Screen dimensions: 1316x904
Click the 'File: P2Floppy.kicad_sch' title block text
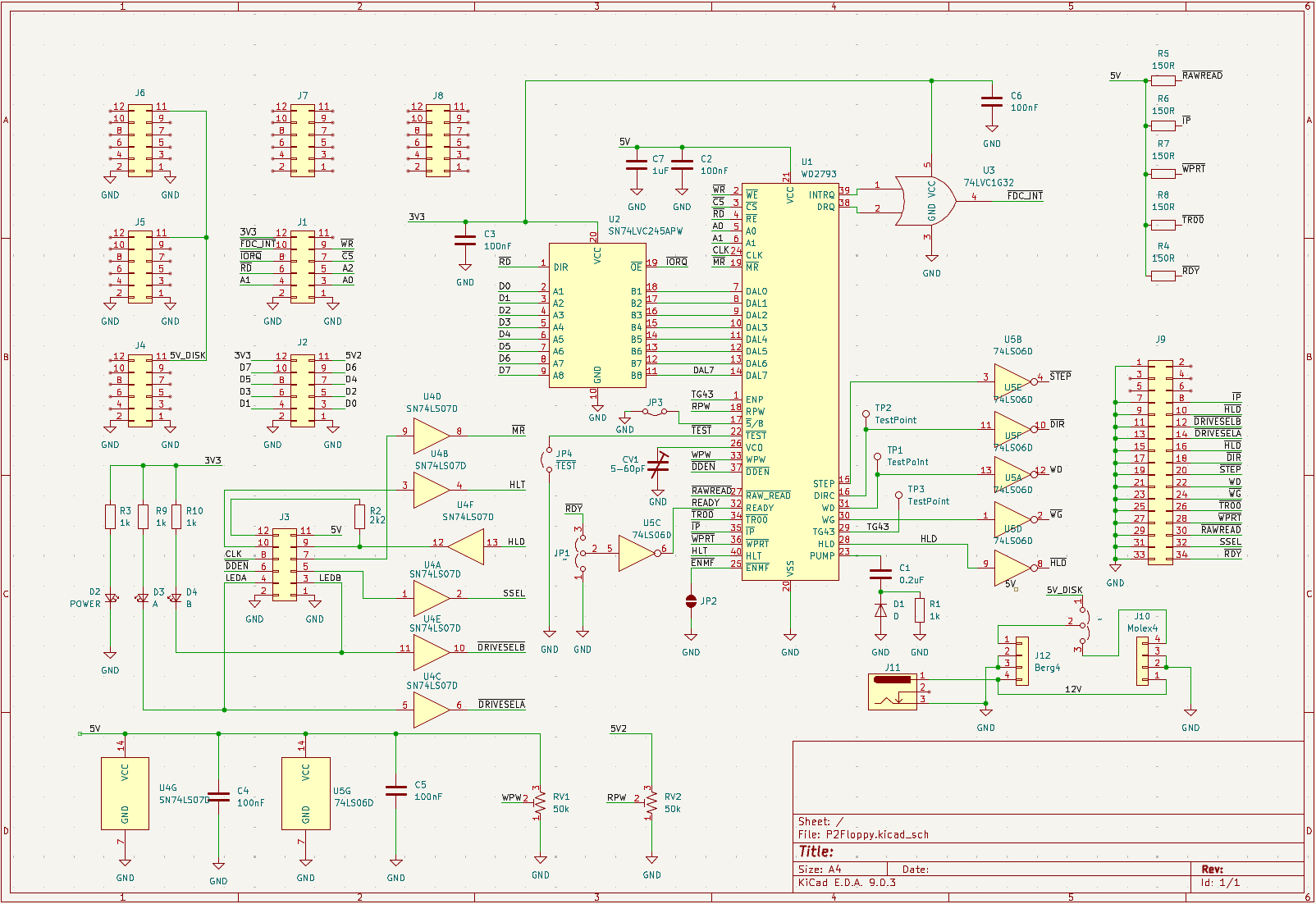(x=863, y=834)
